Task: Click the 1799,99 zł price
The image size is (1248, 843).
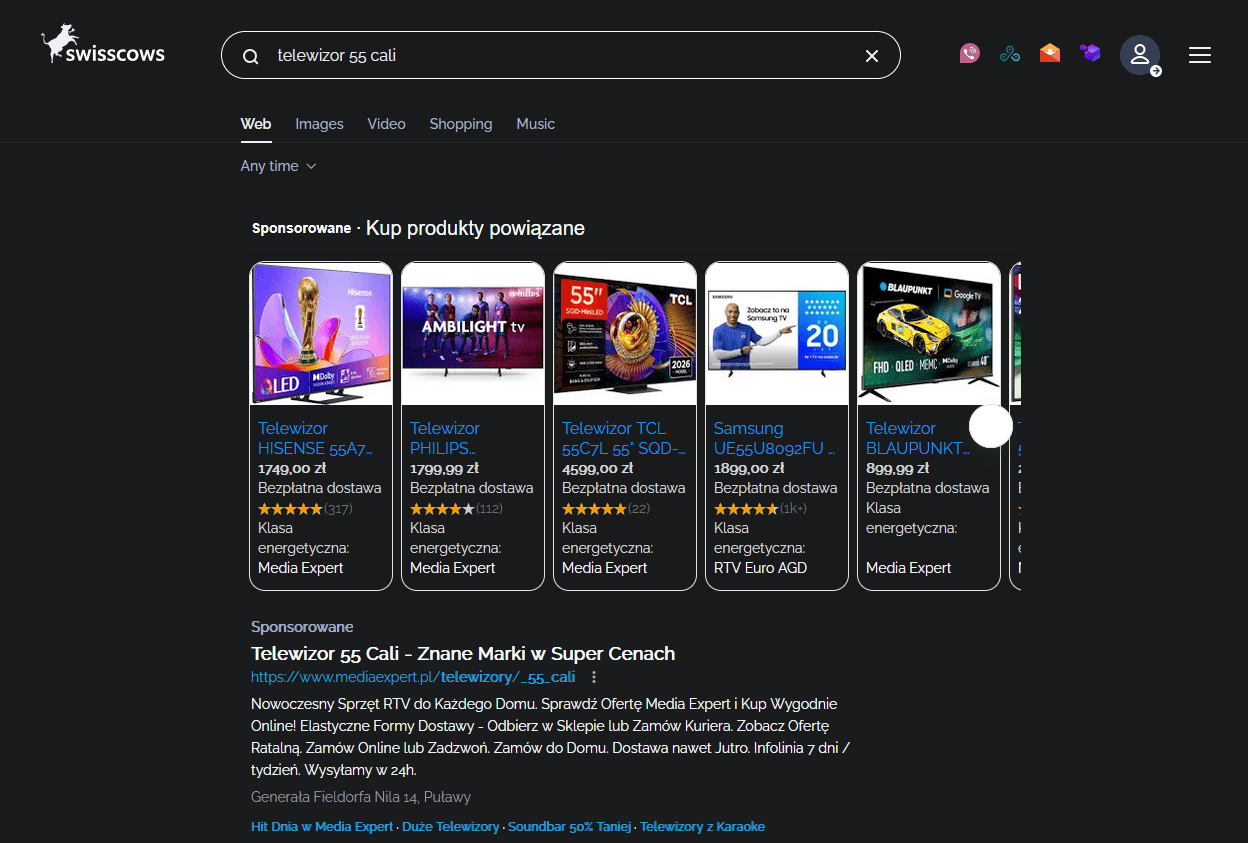Action: point(444,468)
